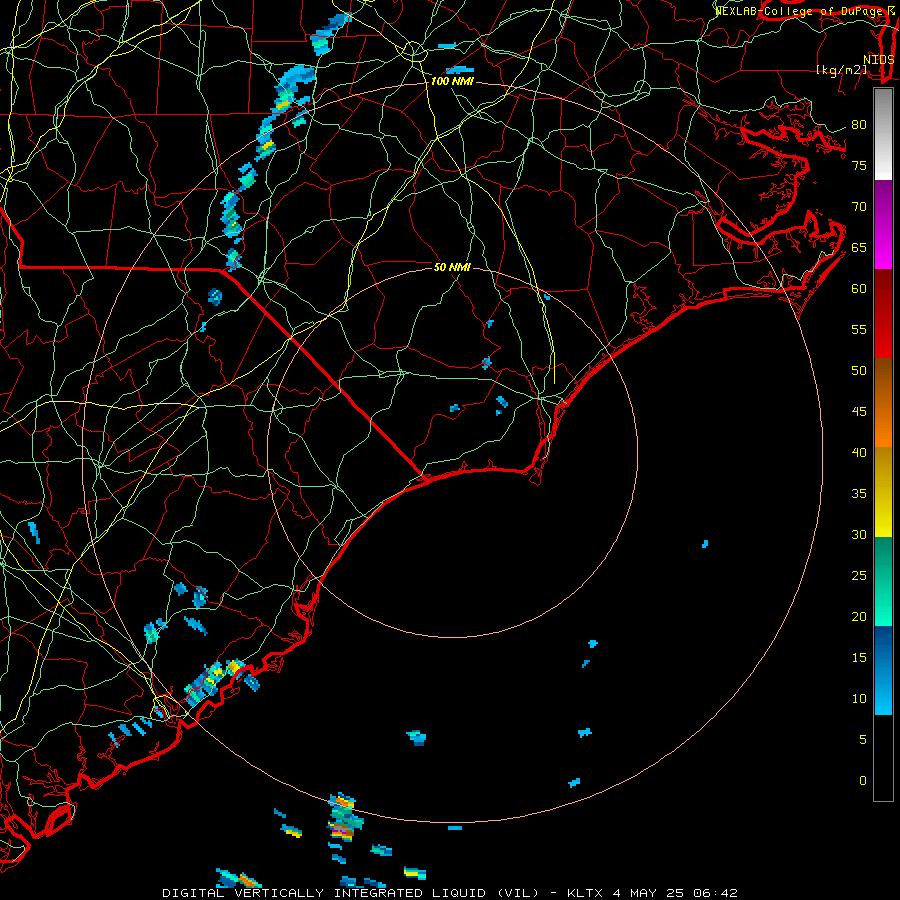Viewport: 900px width, 900px height.
Task: Select the blue segment of the color bar
Action: click(883, 670)
